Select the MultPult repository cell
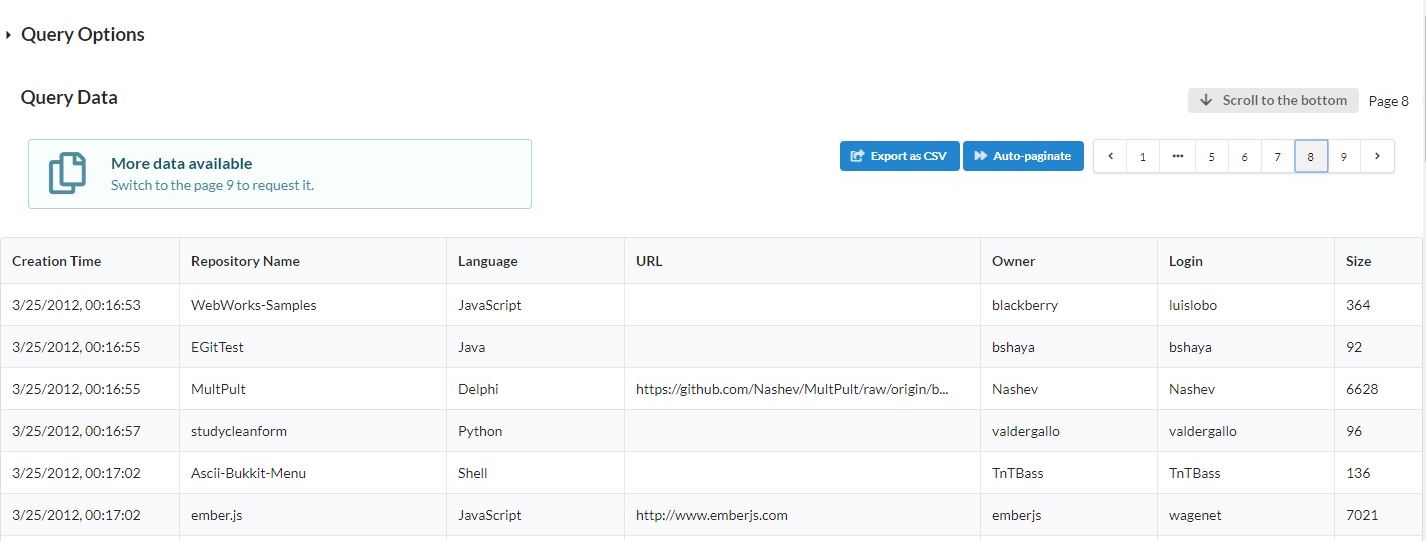This screenshot has width=1426, height=541. (313, 389)
